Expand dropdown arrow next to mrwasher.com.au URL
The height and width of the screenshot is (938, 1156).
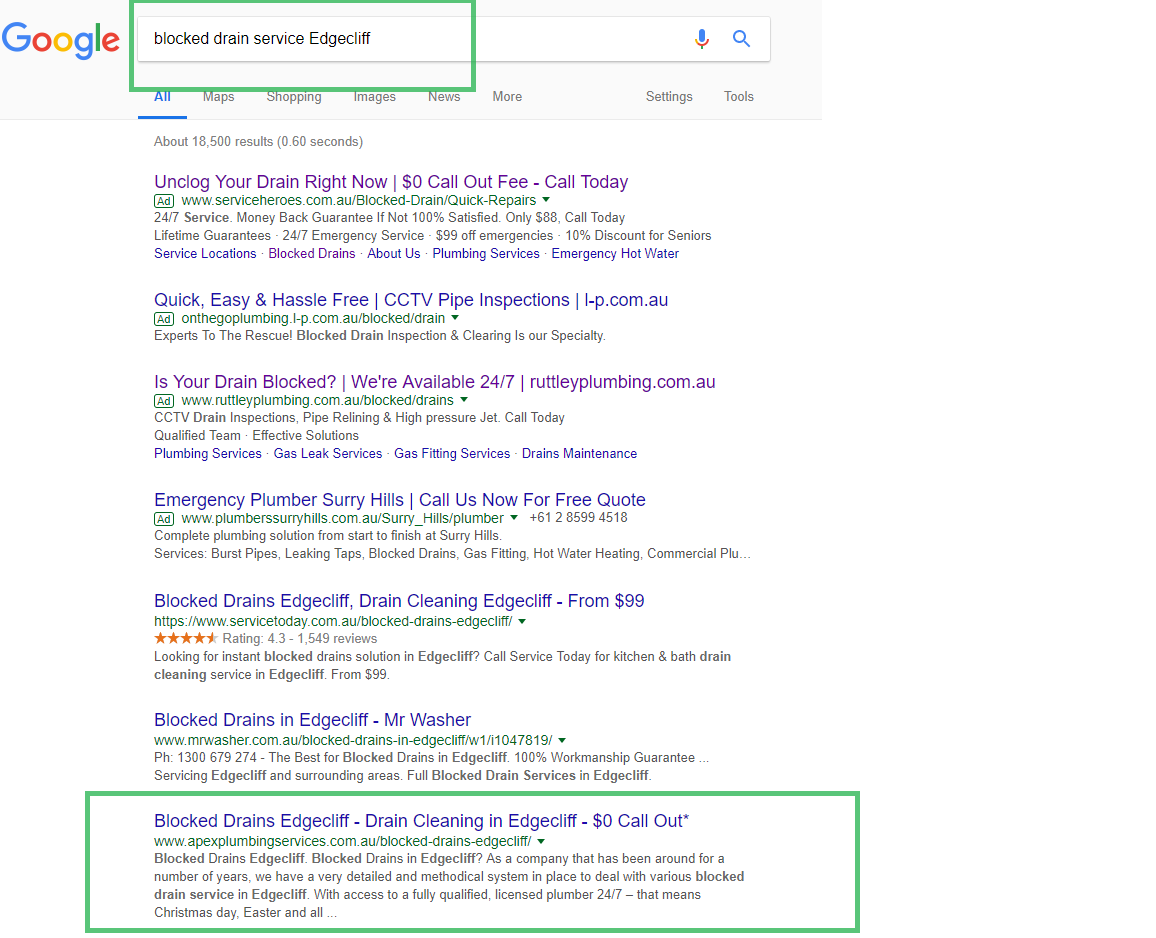coord(562,740)
